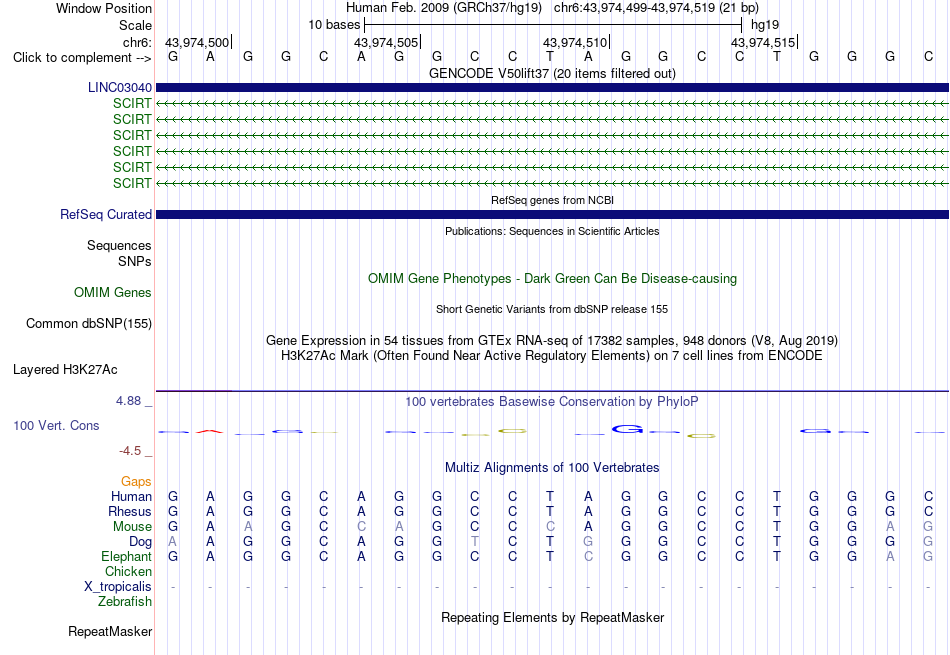This screenshot has width=950, height=655.
Task: Click the 10 bases scale bar
Action: point(553,25)
